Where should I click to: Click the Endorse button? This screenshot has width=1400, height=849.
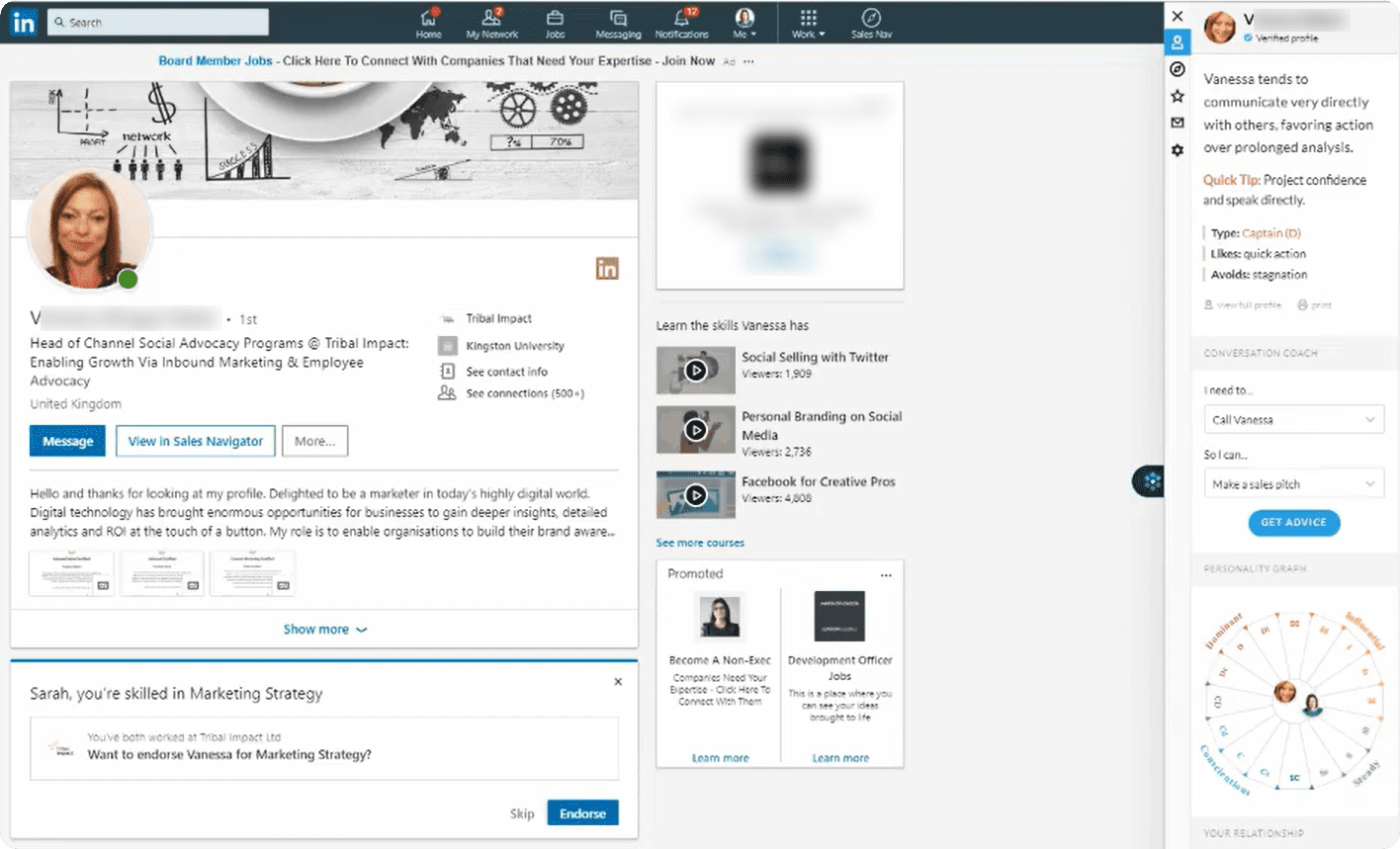tap(582, 813)
